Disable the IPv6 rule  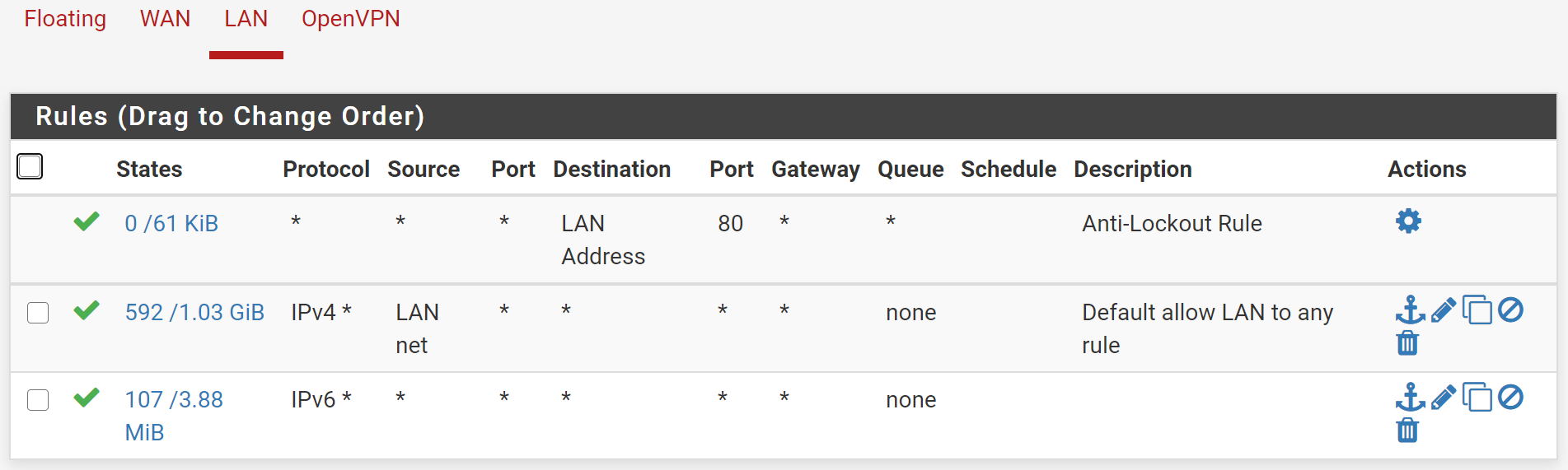click(x=1510, y=398)
